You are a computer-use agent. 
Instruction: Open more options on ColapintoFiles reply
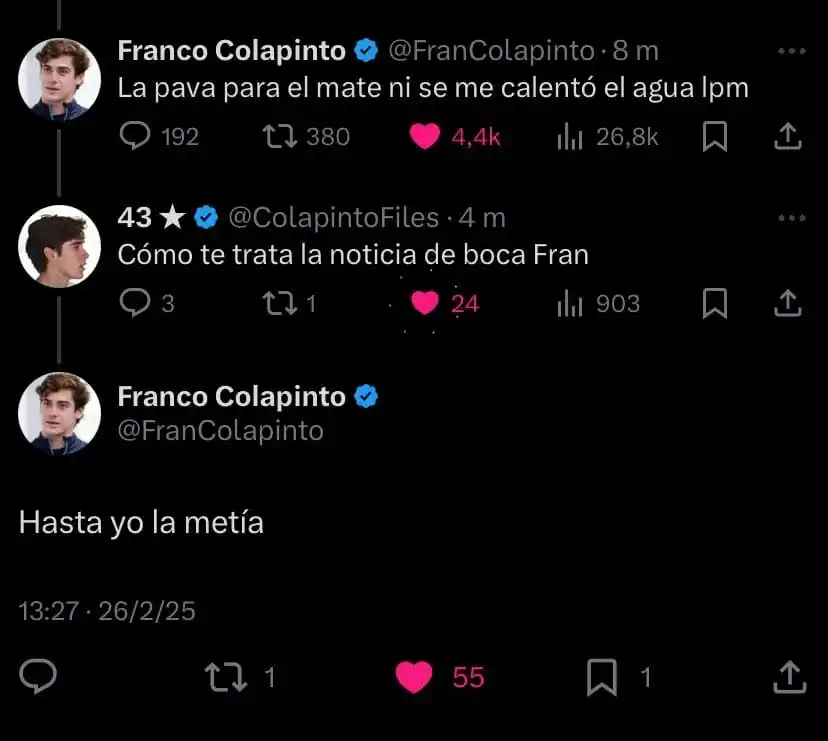[x=791, y=218]
